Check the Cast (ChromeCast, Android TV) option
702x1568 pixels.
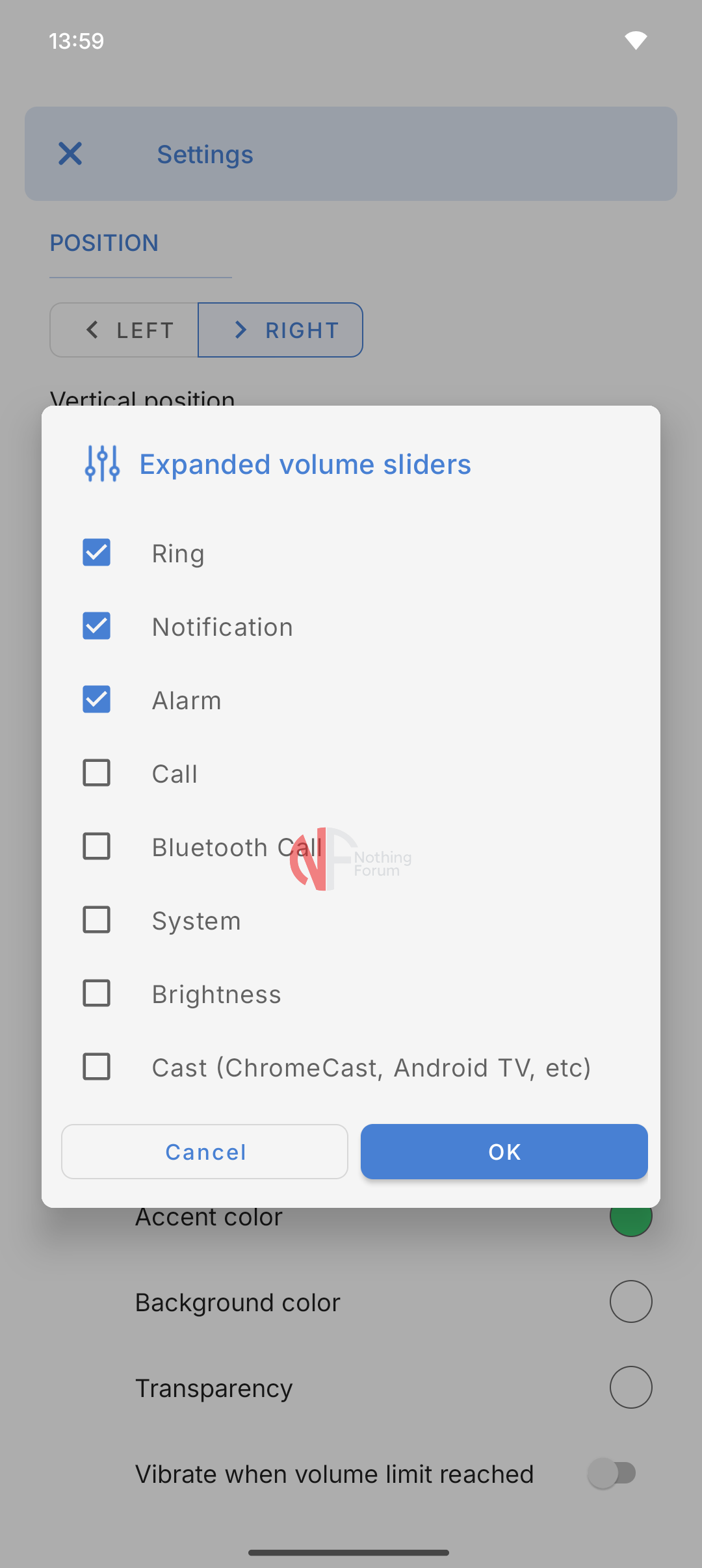click(97, 1067)
